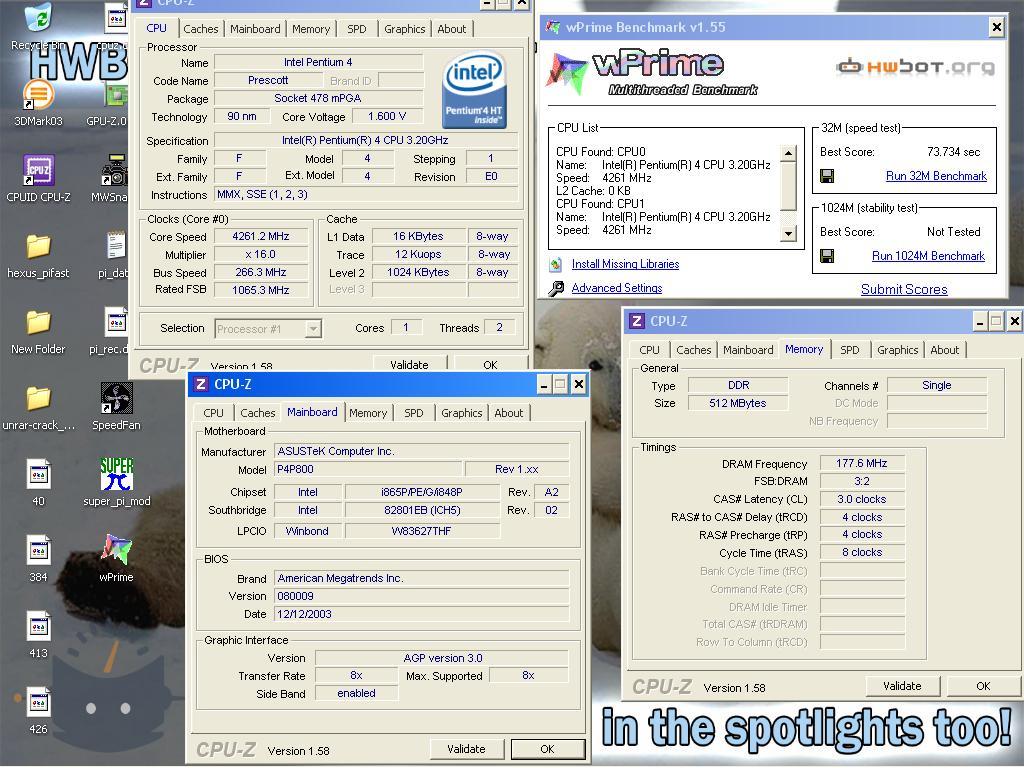Click the FSB:DRAM 3:2 value
Viewport: 1024px width, 768px height.
pos(861,481)
